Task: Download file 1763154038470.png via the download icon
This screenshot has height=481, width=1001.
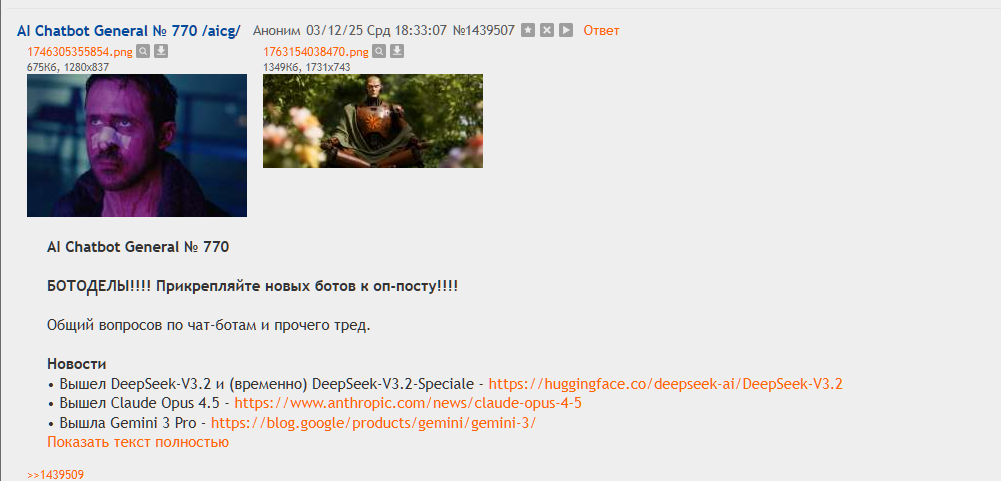Action: (x=397, y=51)
